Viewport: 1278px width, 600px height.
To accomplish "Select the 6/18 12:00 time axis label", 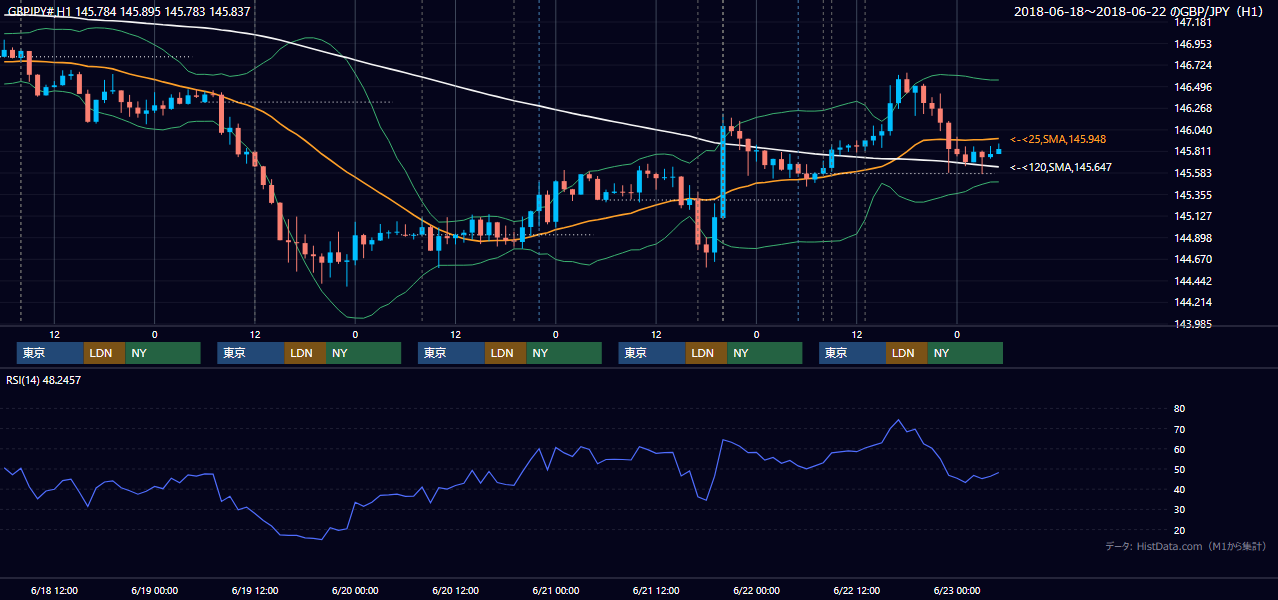I will pyautogui.click(x=54, y=590).
